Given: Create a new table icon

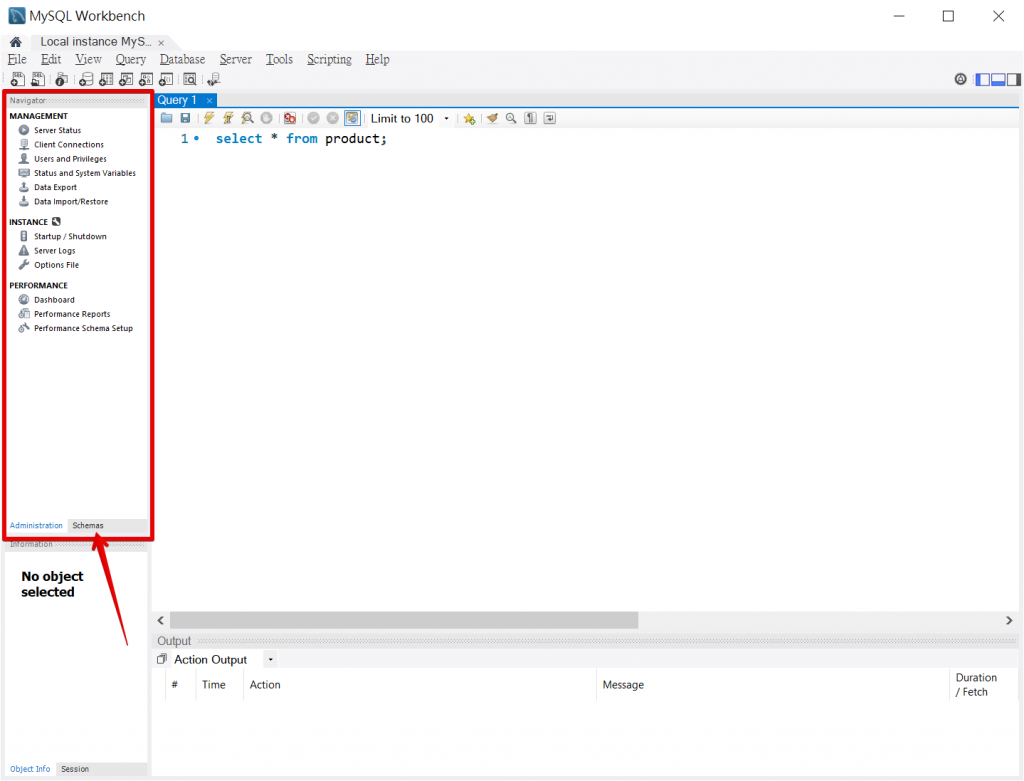Looking at the screenshot, I should coord(106,80).
